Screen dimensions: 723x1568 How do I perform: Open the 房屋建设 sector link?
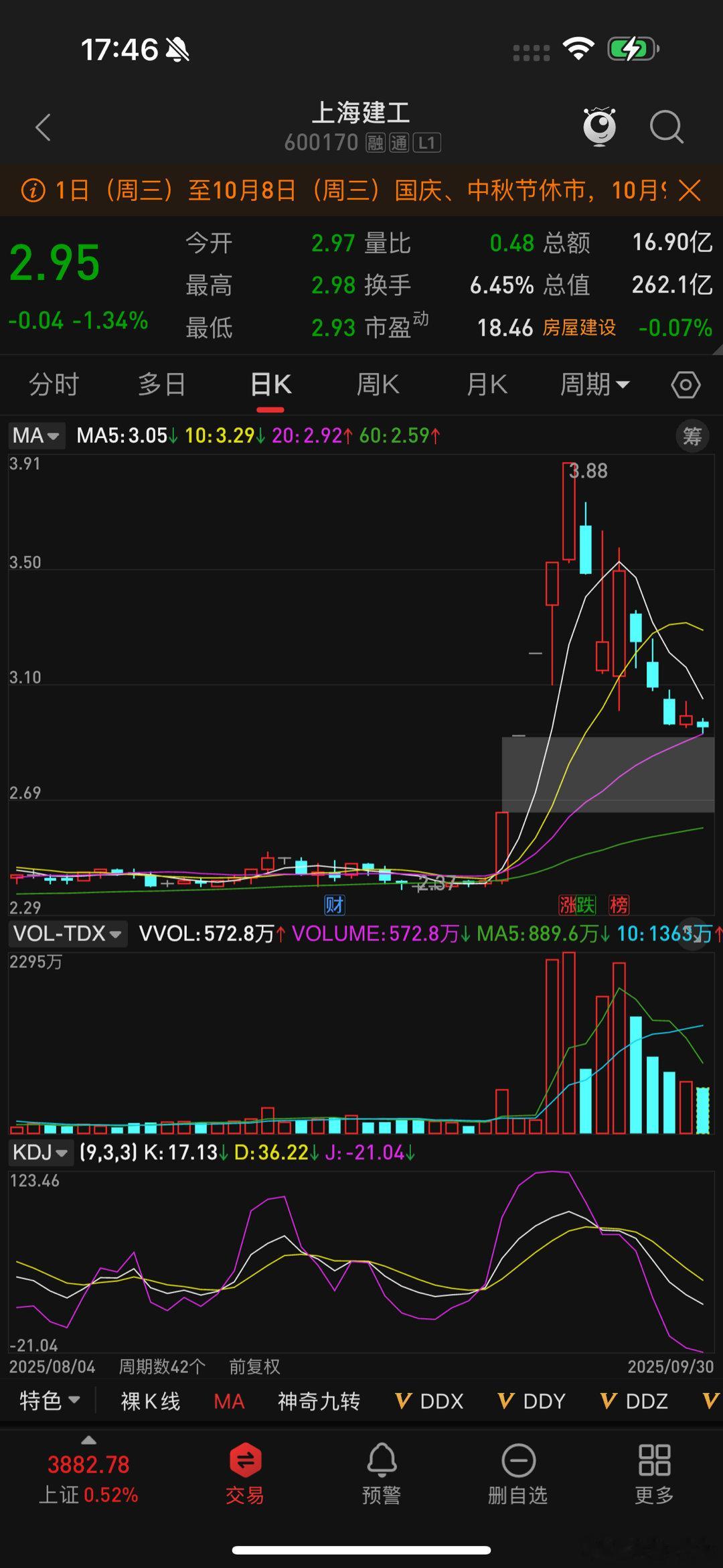click(x=579, y=328)
